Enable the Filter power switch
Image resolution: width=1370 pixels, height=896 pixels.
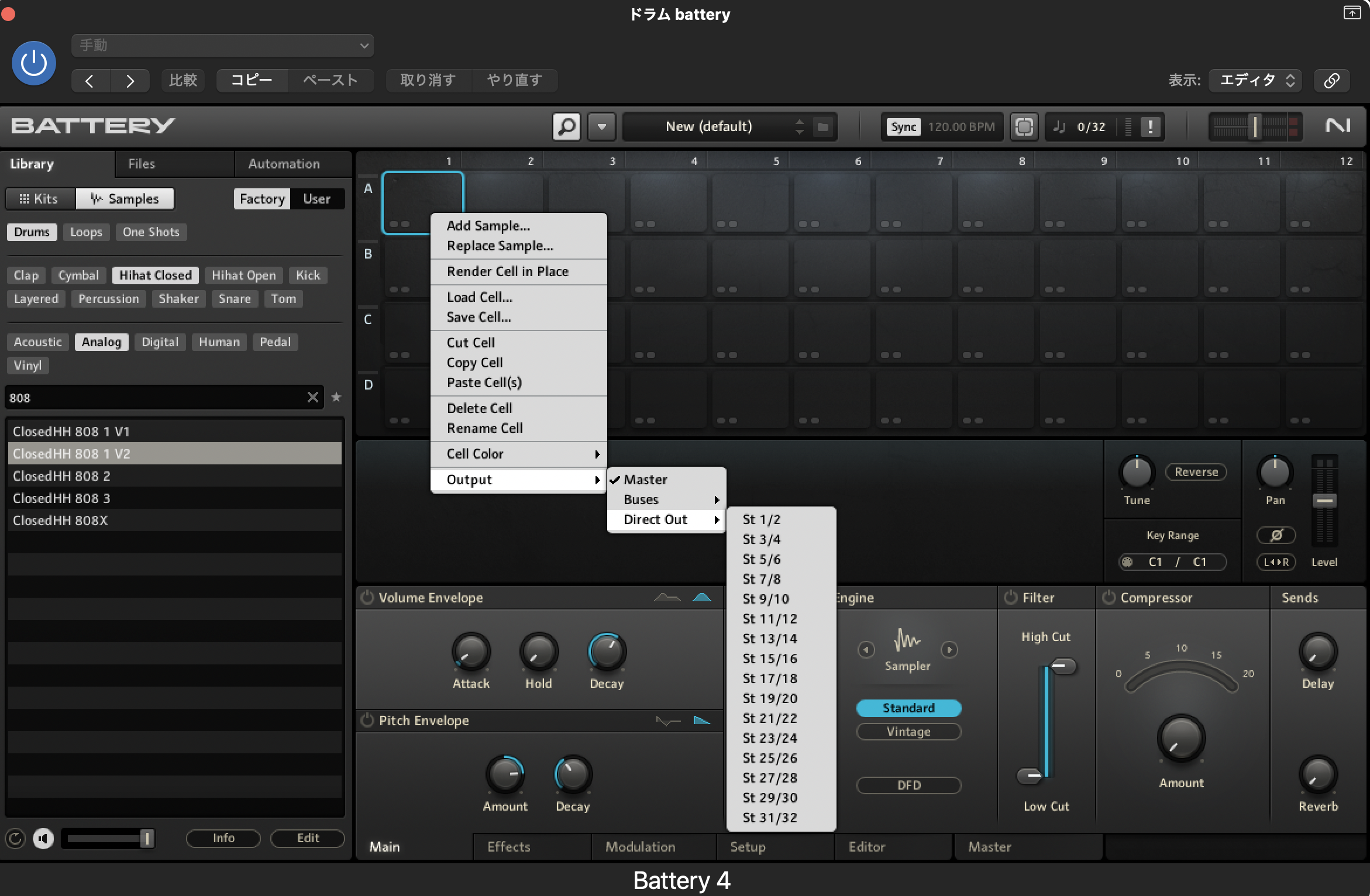pyautogui.click(x=1011, y=598)
